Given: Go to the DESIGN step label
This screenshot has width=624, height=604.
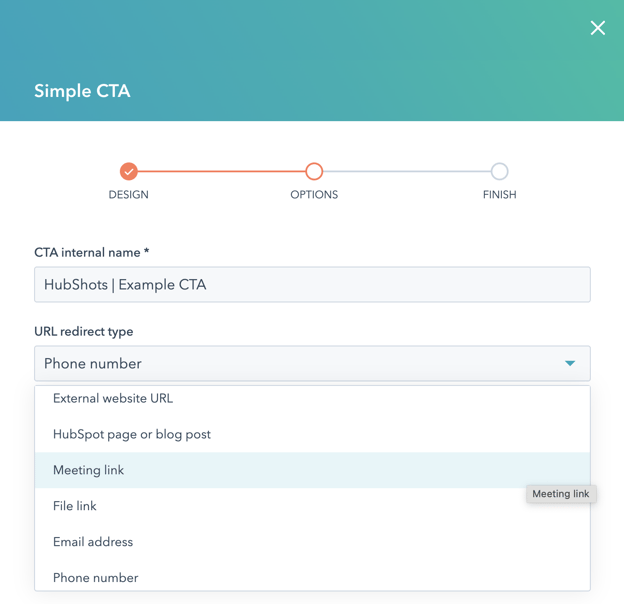Looking at the screenshot, I should click(129, 195).
